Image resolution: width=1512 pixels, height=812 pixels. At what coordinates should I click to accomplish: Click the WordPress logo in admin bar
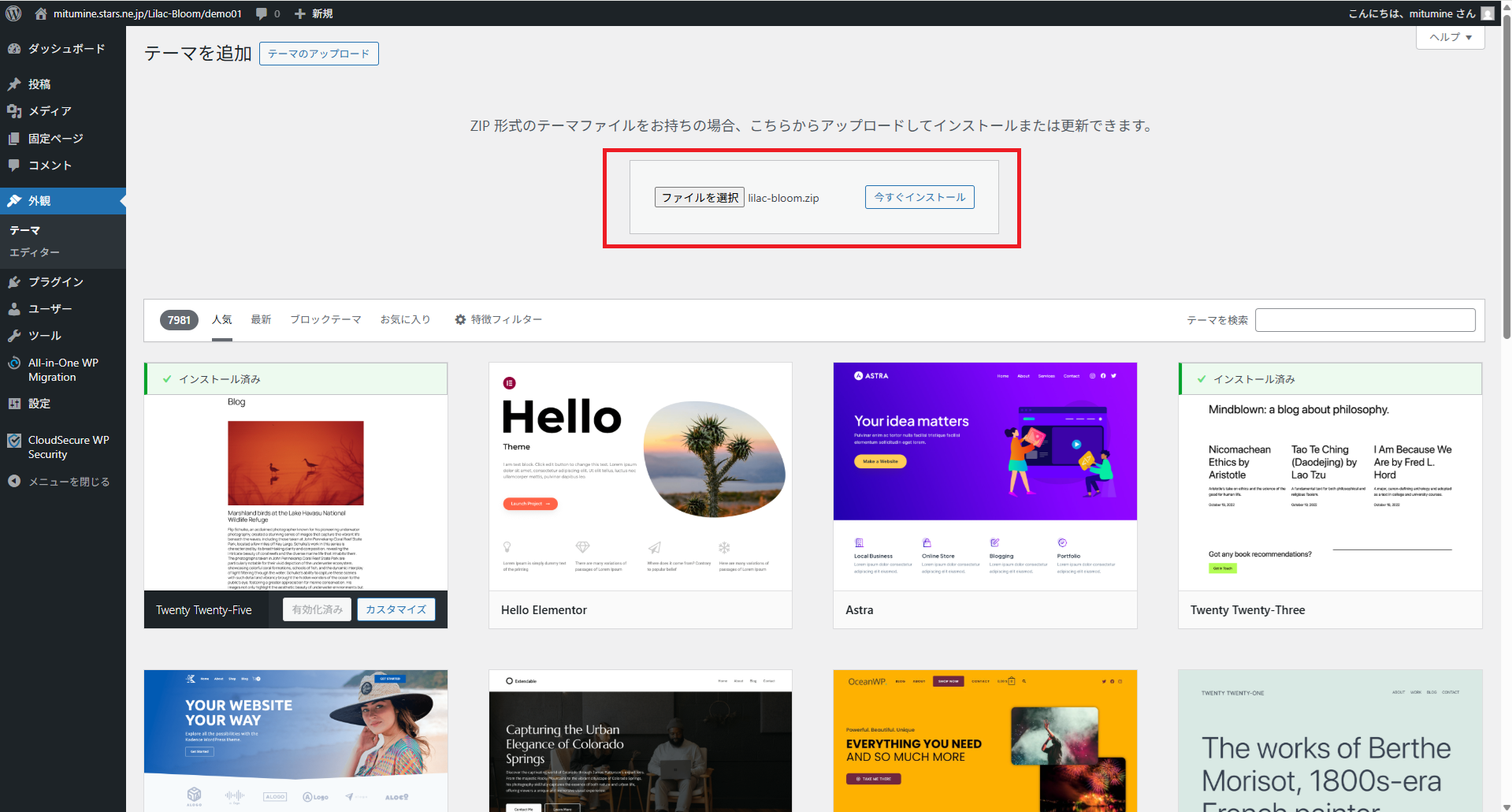[13, 13]
